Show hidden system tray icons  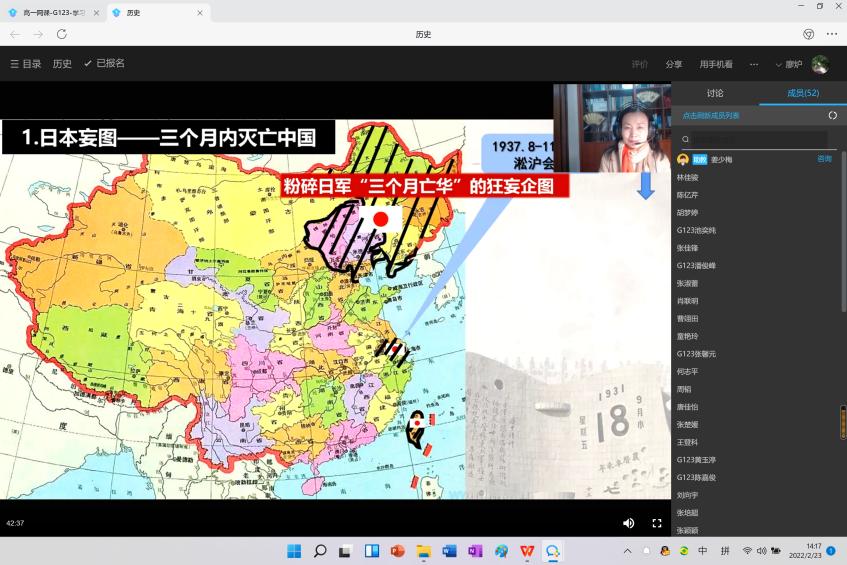pyautogui.click(x=627, y=551)
